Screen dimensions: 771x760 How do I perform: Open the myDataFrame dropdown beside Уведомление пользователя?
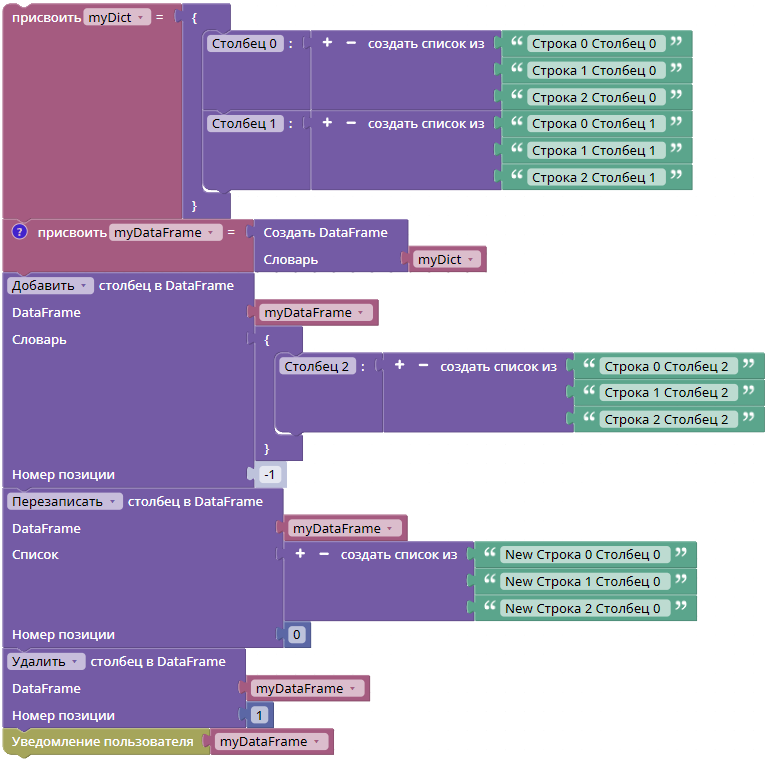(x=271, y=742)
